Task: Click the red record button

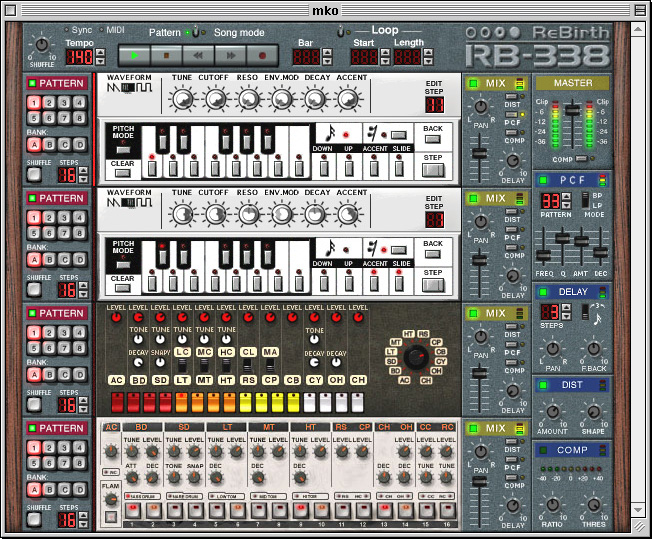Action: pos(262,55)
